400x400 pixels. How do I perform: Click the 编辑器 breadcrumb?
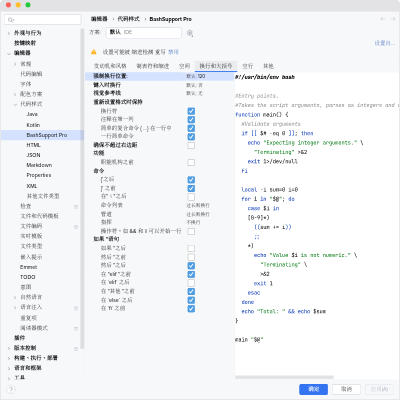pos(99,19)
